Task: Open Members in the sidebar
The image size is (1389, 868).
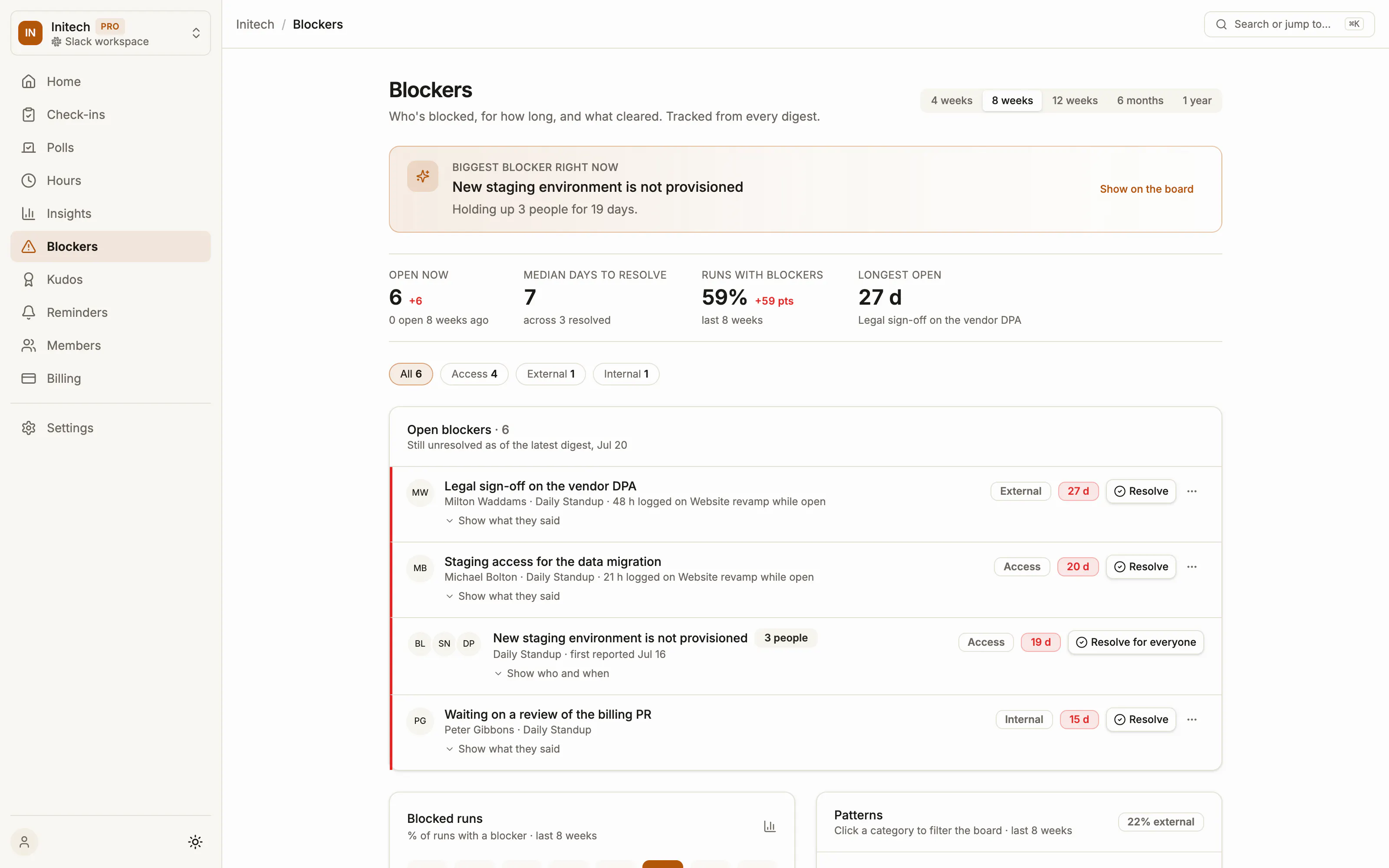Action: [x=111, y=345]
